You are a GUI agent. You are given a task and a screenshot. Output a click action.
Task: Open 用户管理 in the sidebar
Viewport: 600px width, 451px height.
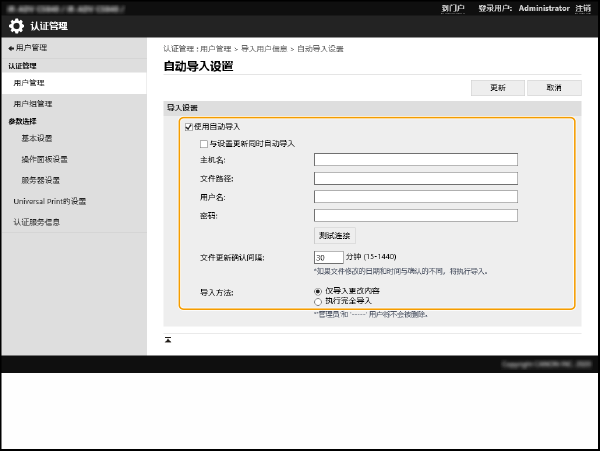[30, 83]
